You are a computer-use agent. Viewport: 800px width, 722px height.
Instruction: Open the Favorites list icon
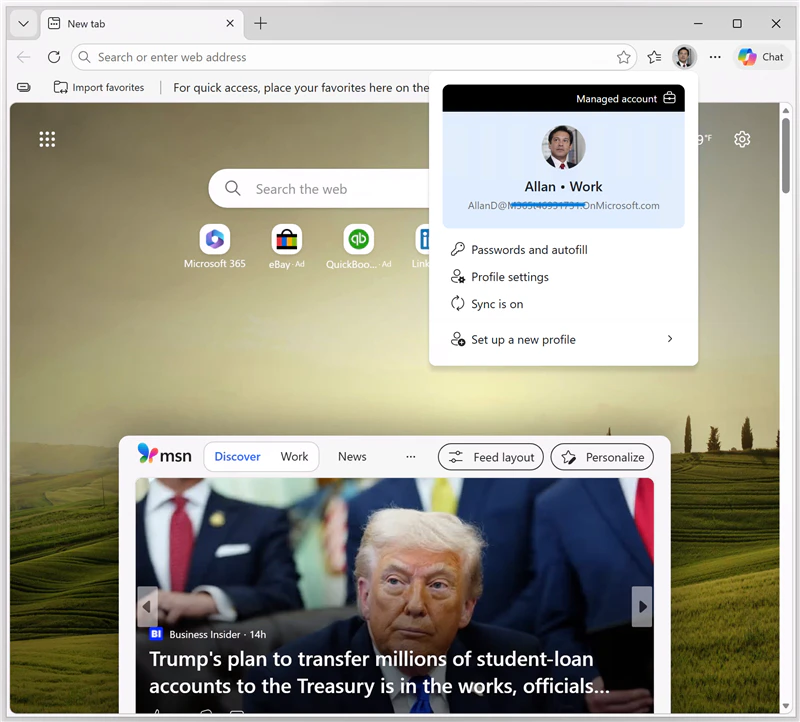655,57
